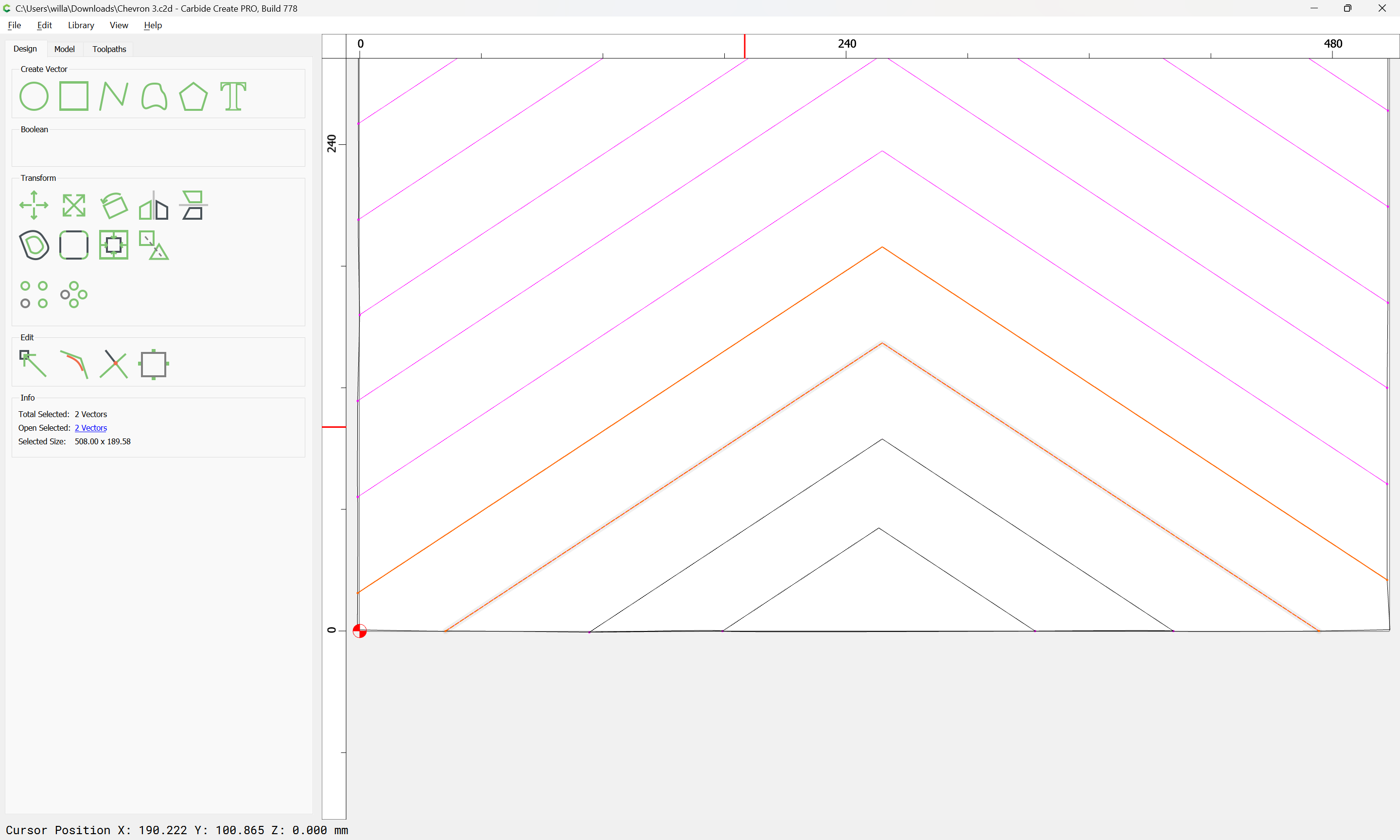The image size is (1400, 840).
Task: Select the Circle vector tool
Action: coord(34,96)
